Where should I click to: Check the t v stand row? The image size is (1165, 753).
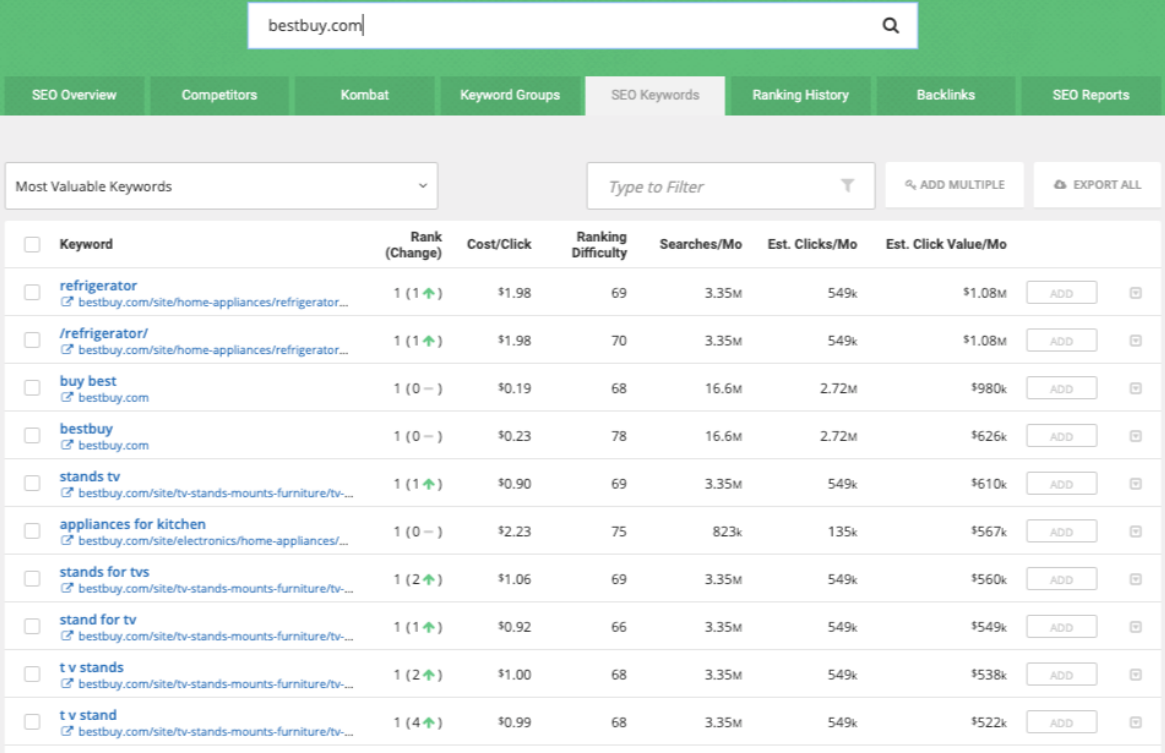point(32,721)
